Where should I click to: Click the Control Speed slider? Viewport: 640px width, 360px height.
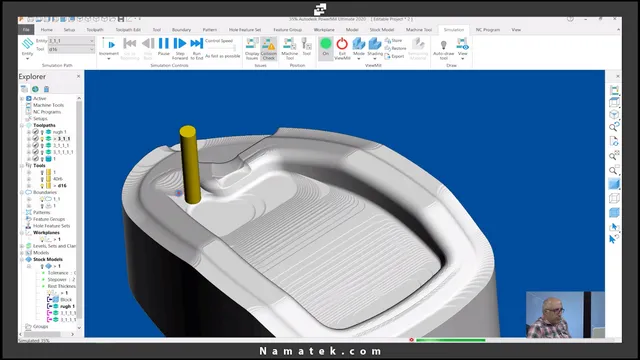[221, 48]
